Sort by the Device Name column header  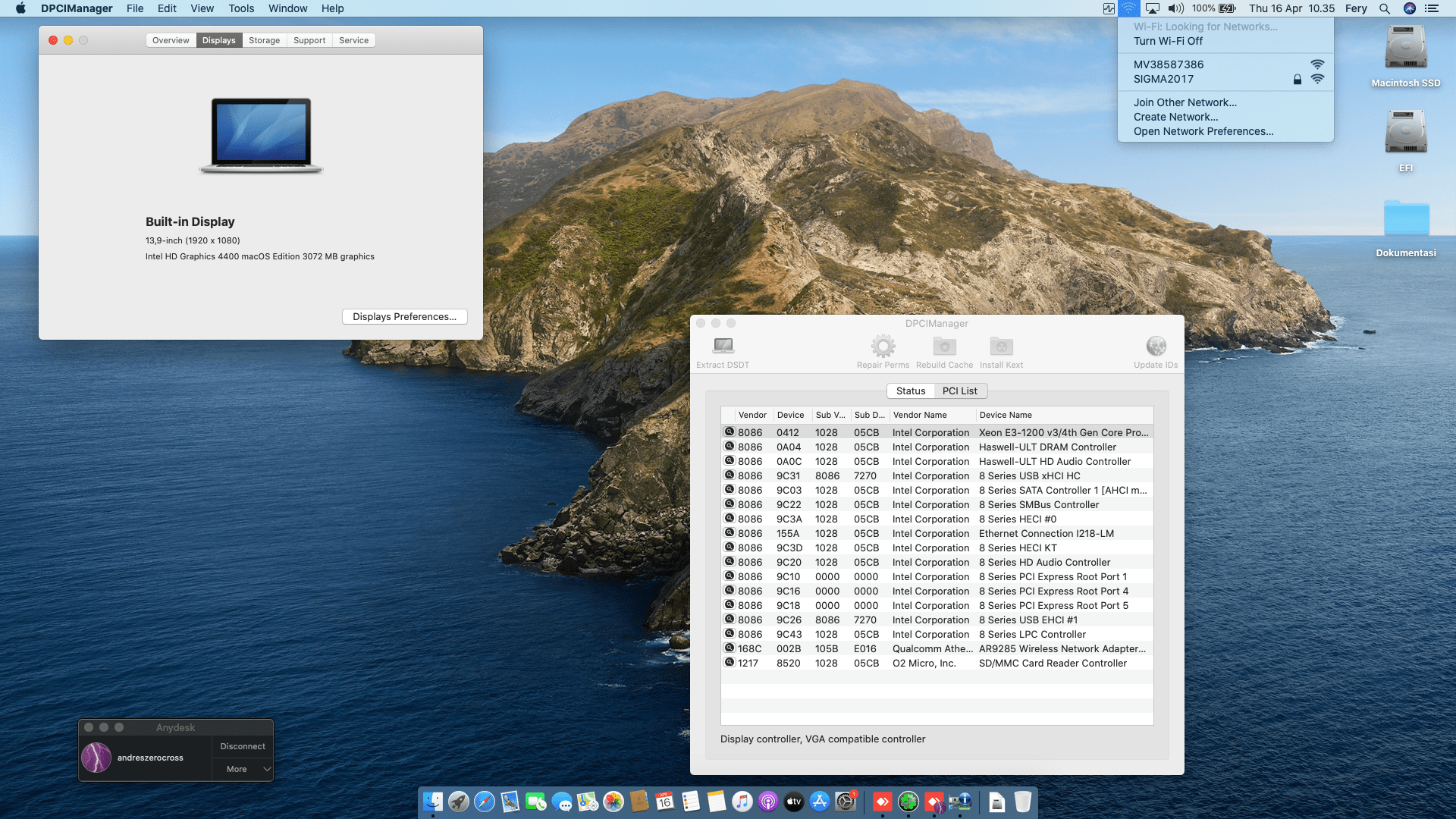pyautogui.click(x=1006, y=415)
